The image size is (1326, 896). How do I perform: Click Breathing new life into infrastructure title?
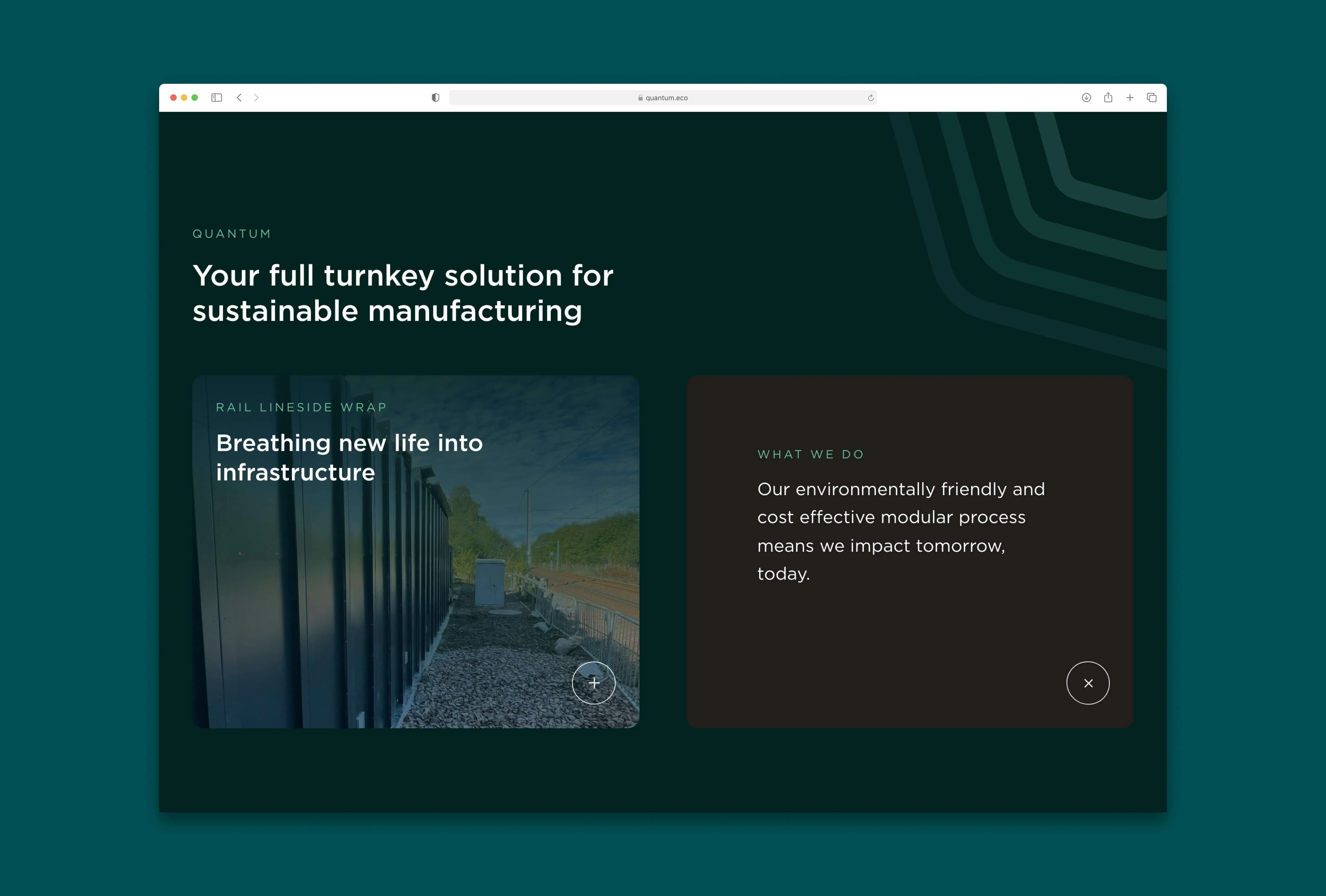tap(349, 457)
